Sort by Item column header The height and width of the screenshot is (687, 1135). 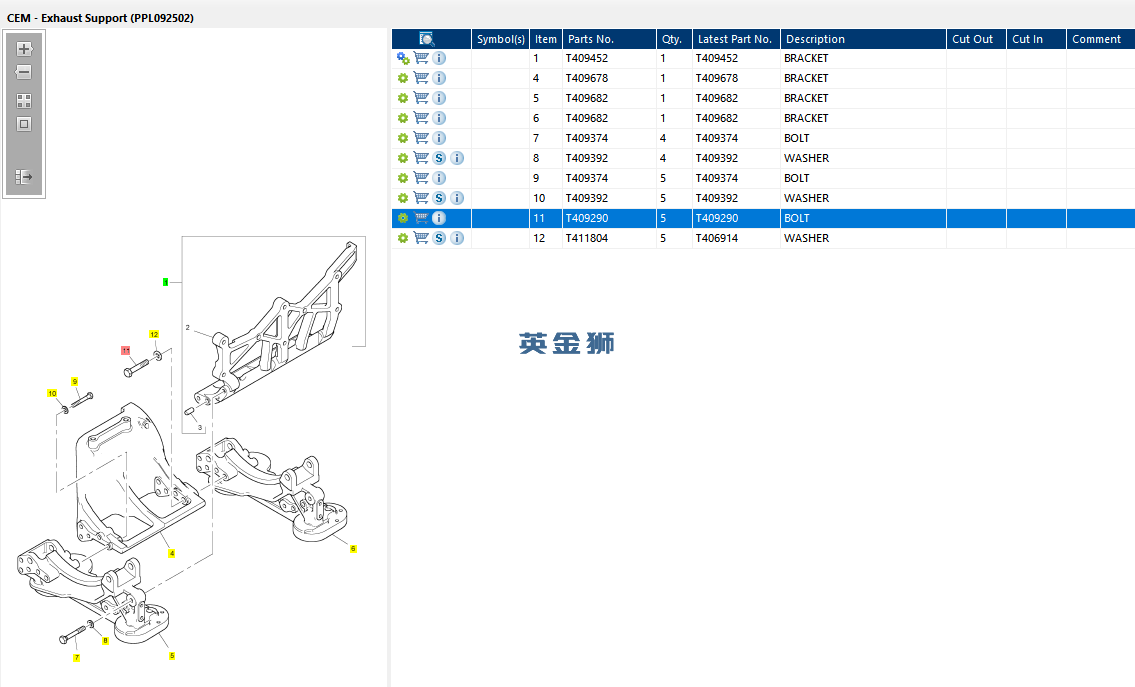546,39
